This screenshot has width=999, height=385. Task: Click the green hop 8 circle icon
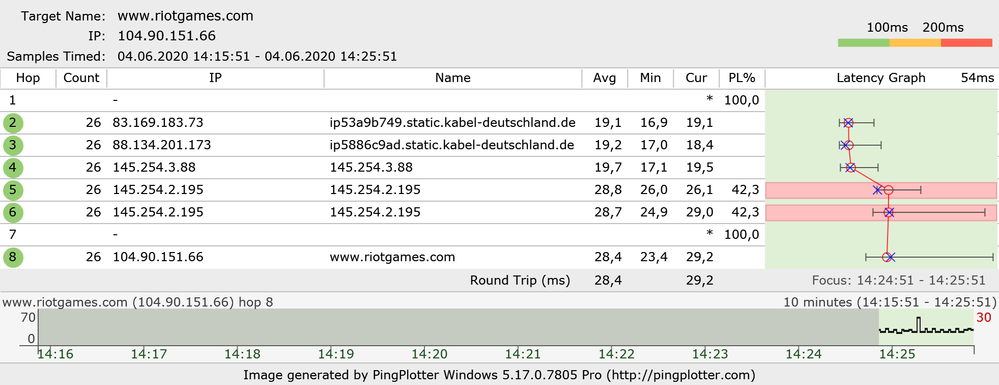[x=13, y=258]
